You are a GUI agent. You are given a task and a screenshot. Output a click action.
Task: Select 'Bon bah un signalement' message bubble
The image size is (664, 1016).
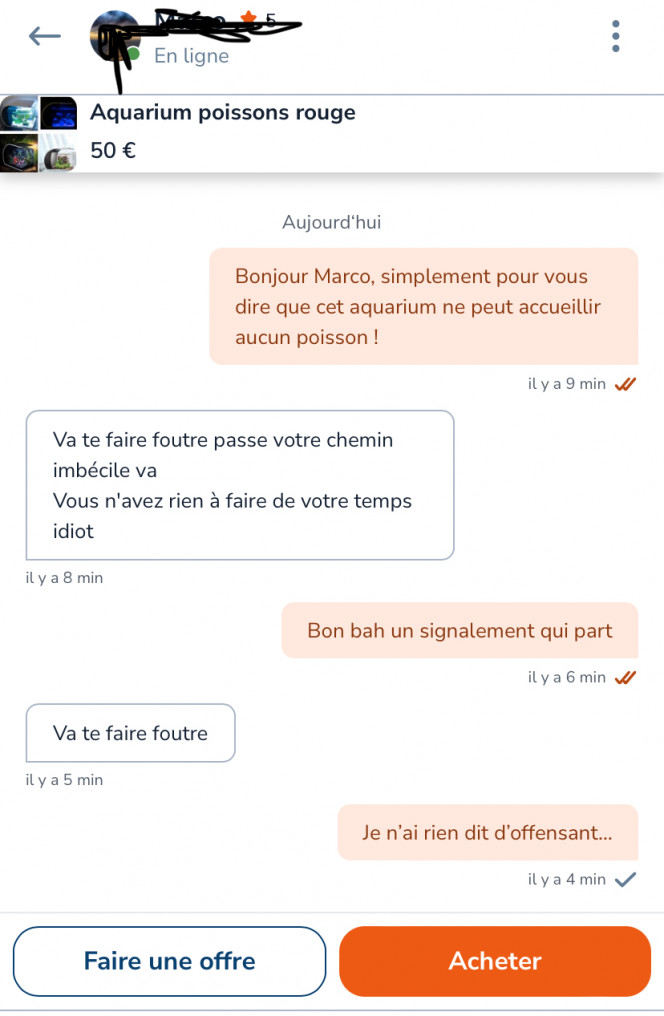click(x=460, y=630)
